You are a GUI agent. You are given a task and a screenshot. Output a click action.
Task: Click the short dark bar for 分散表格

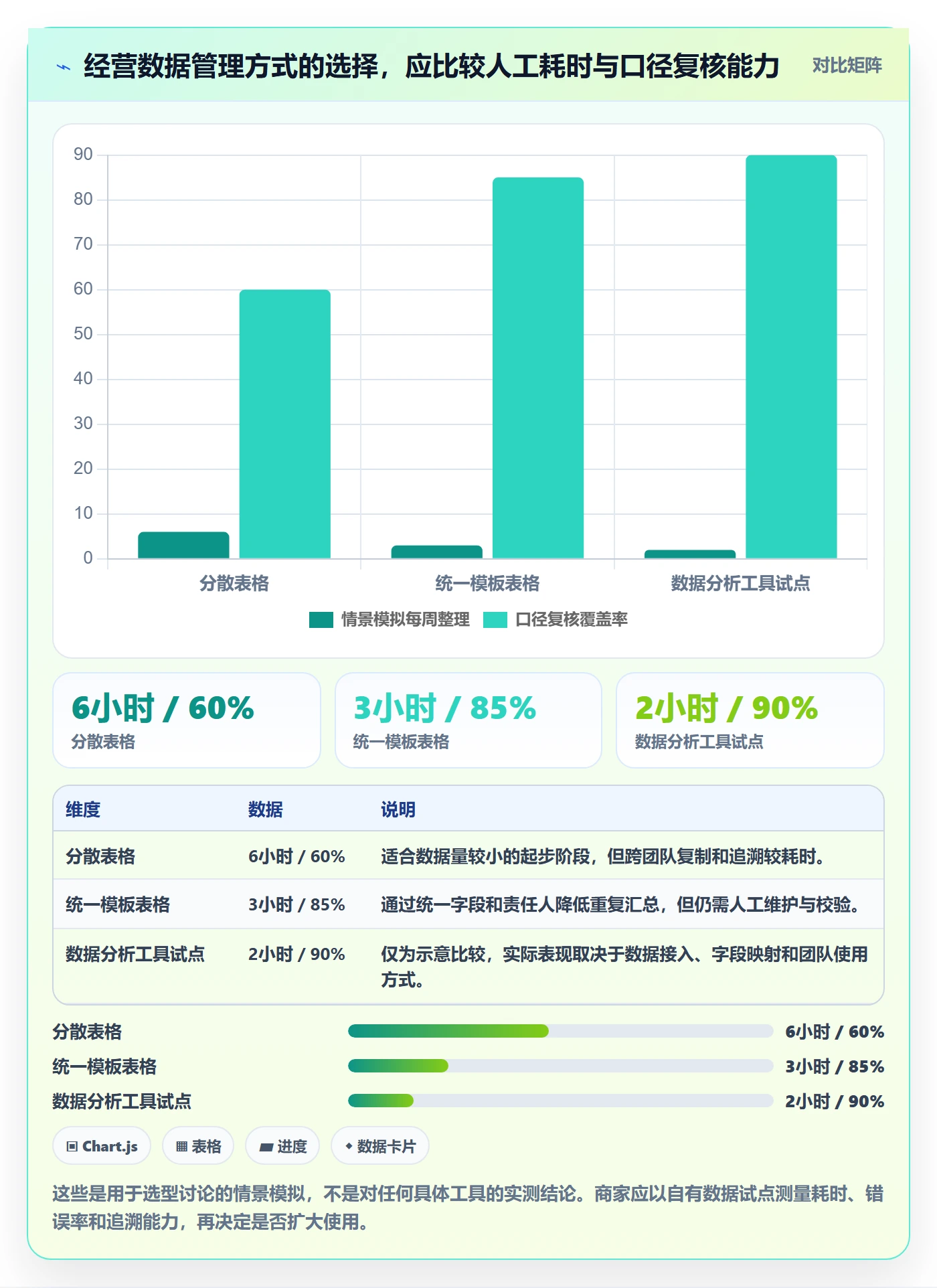[183, 545]
